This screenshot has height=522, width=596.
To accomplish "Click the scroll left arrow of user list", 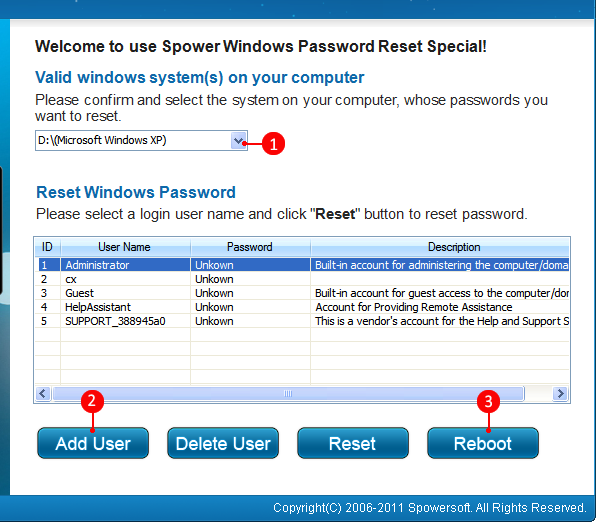I will (x=43, y=393).
